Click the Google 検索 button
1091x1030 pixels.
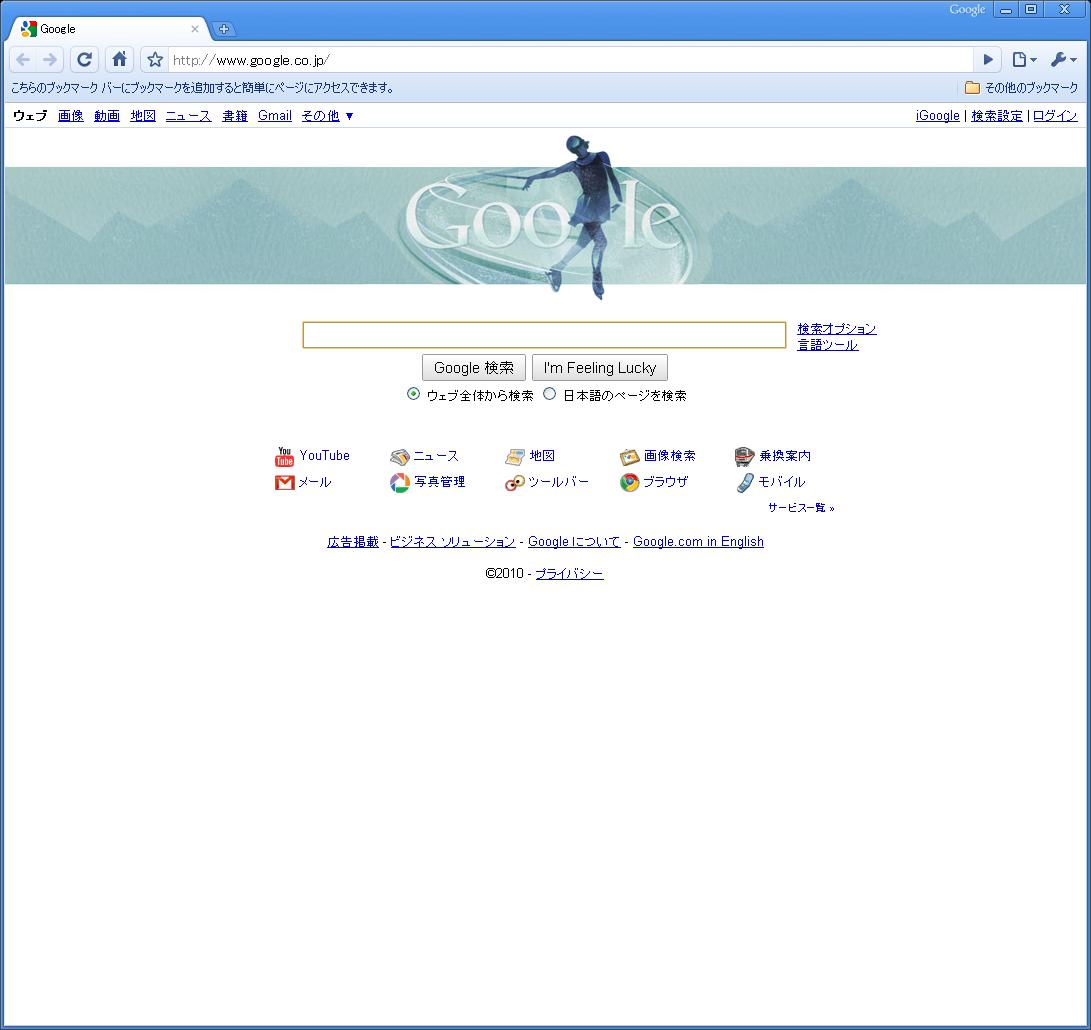[x=474, y=367]
